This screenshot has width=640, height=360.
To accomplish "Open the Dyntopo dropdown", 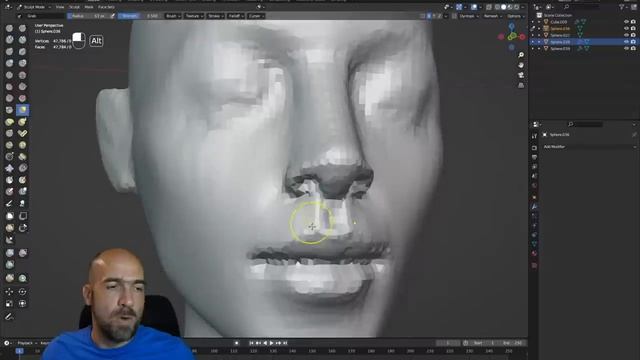I will 468,16.
